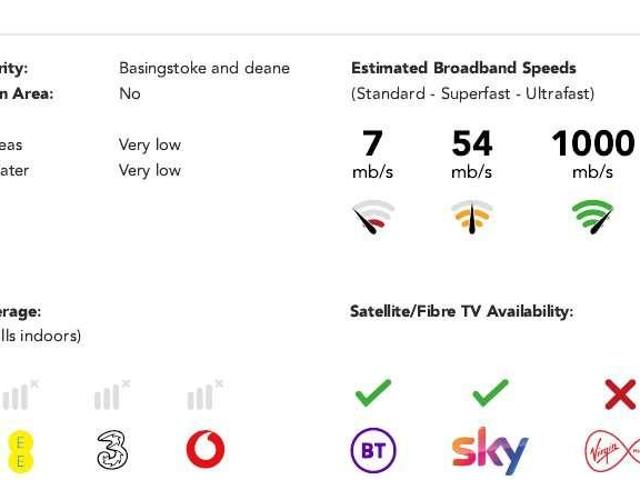The width and height of the screenshot is (640, 480).
Task: Click the red cross above Virgin
Action: point(620,394)
